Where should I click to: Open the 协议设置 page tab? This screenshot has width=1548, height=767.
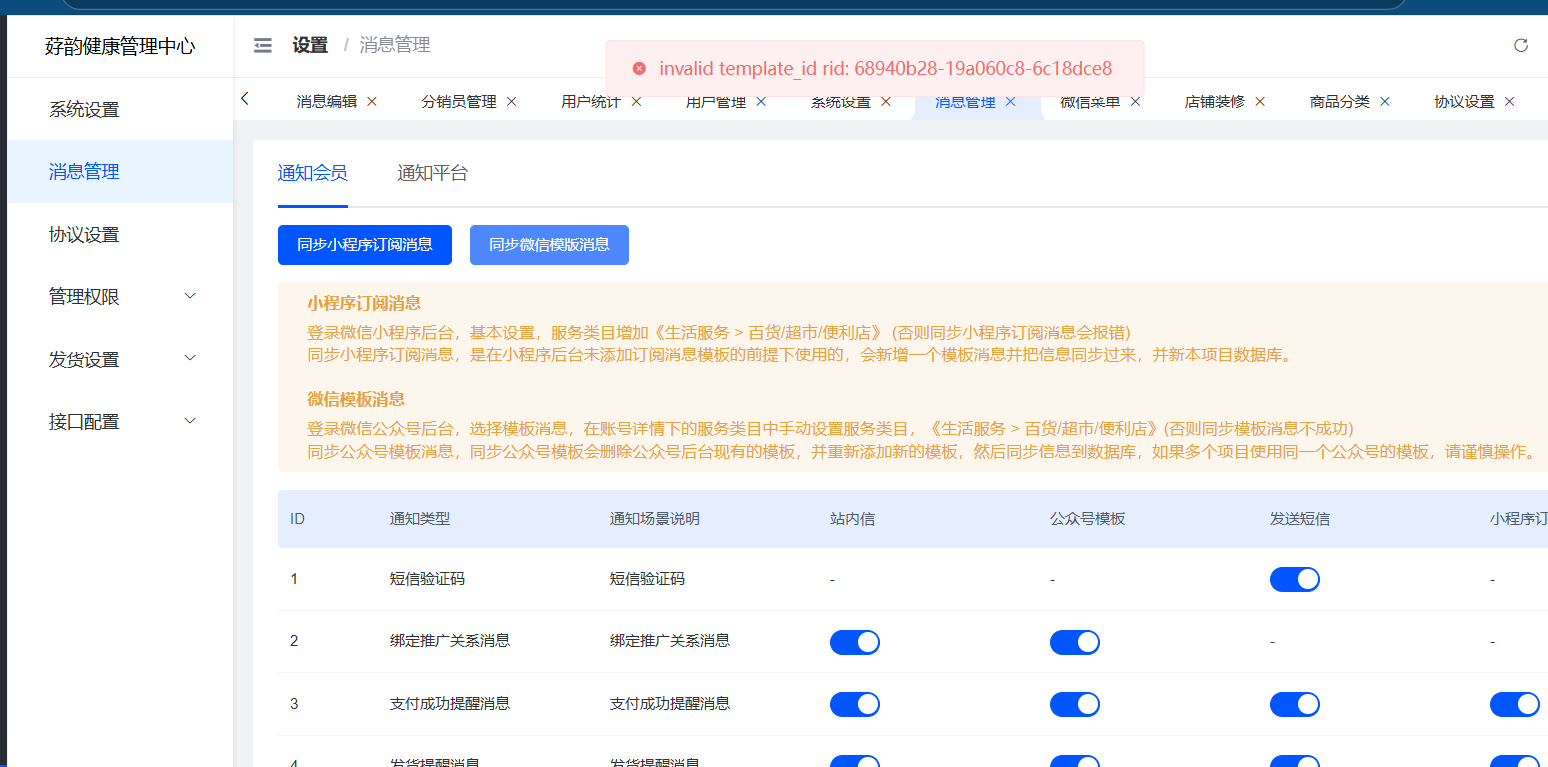coord(1465,102)
